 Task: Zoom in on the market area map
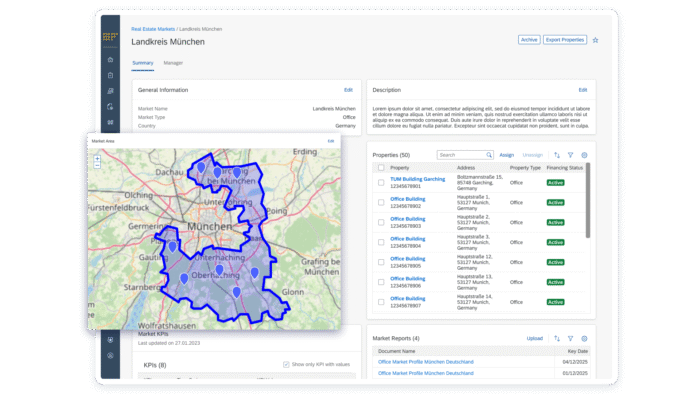[97, 158]
